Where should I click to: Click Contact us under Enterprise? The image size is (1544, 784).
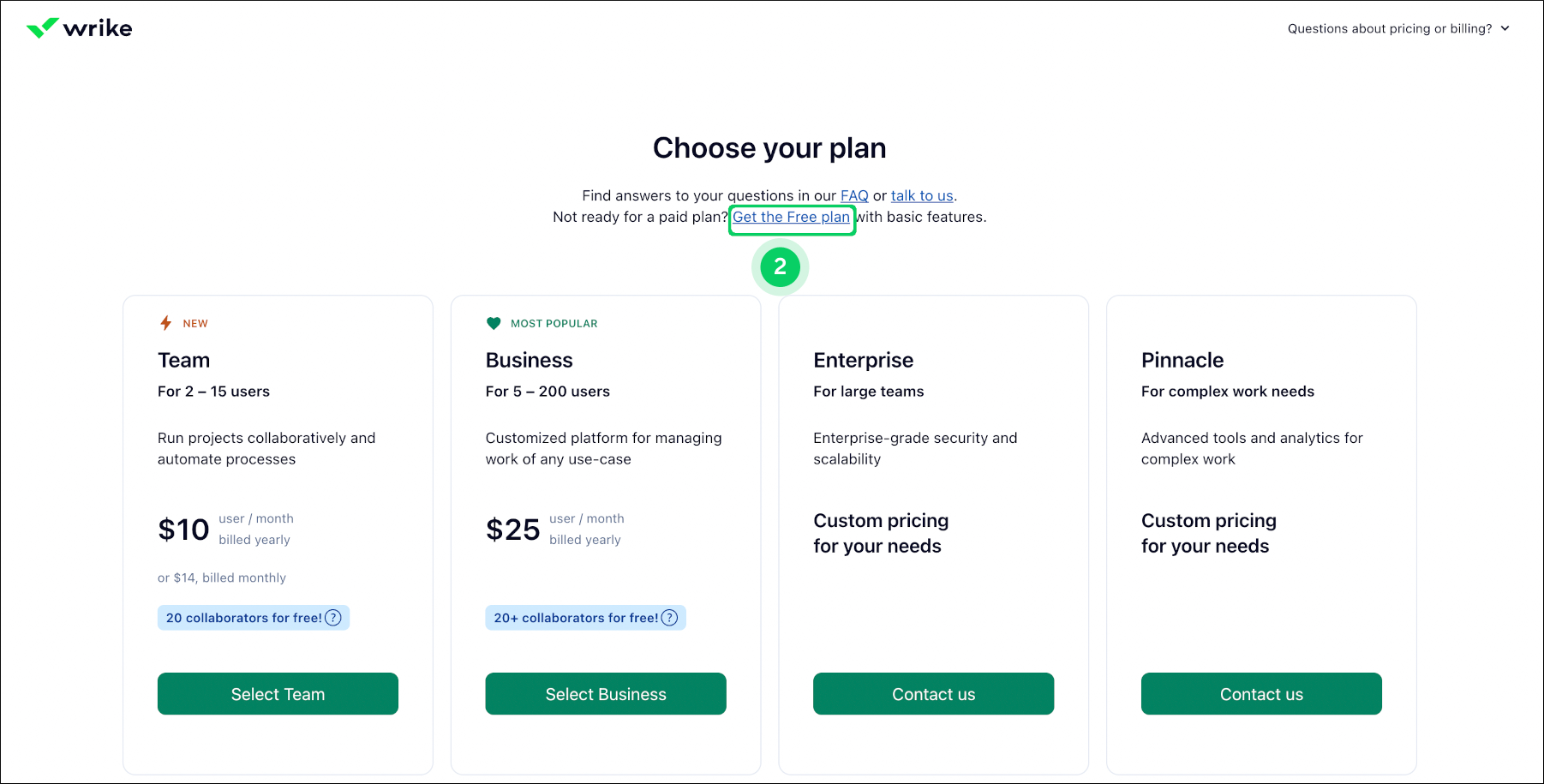pyautogui.click(x=933, y=693)
